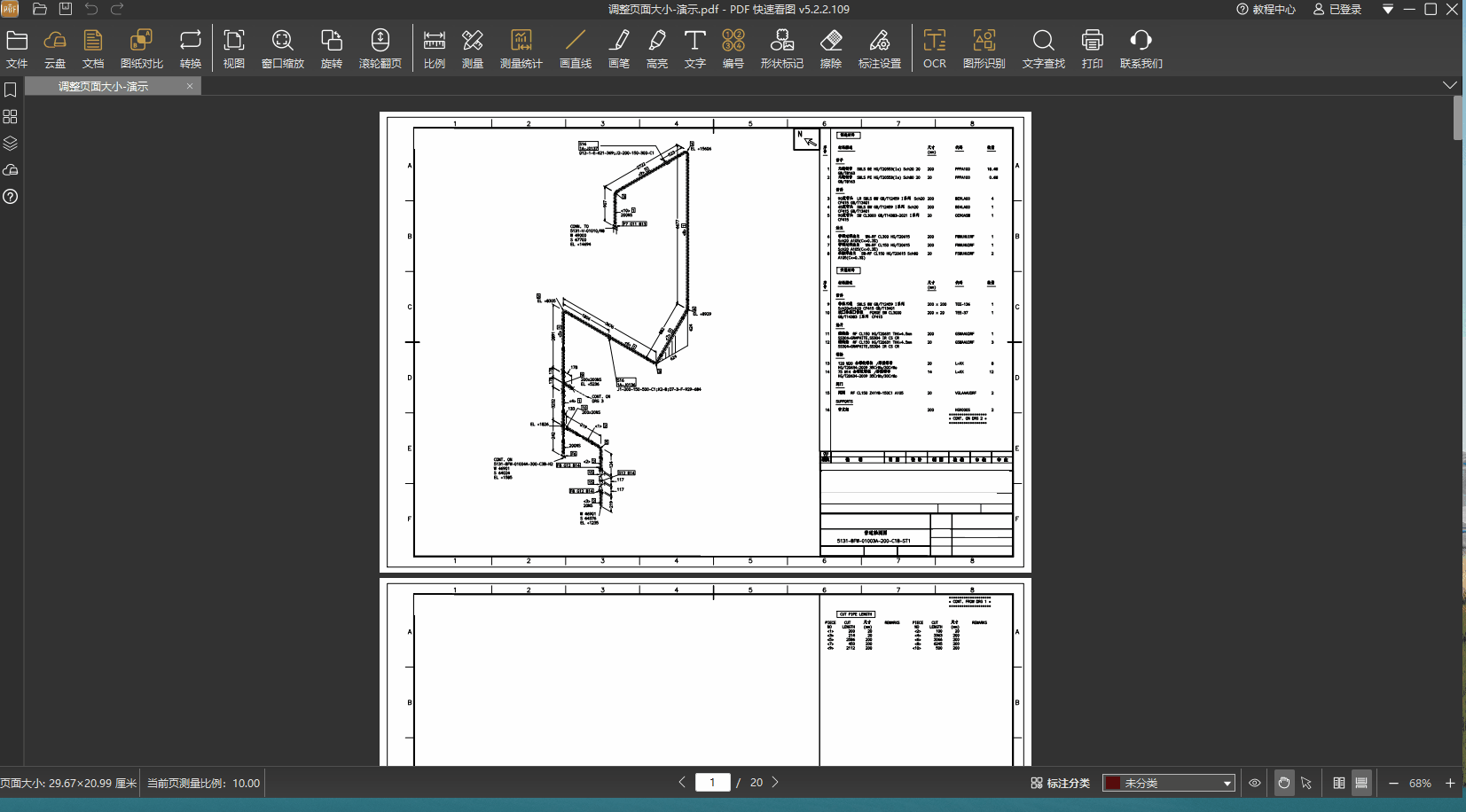Open 联系我们 contact us
Image resolution: width=1466 pixels, height=812 pixels.
pyautogui.click(x=1141, y=49)
